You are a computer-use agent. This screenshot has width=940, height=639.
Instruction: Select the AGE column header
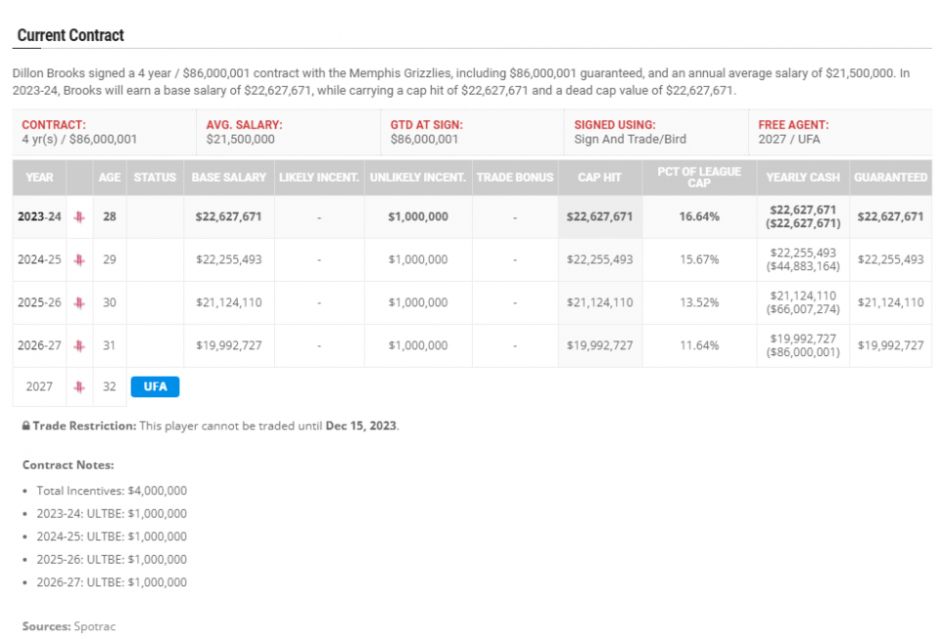[x=109, y=177]
